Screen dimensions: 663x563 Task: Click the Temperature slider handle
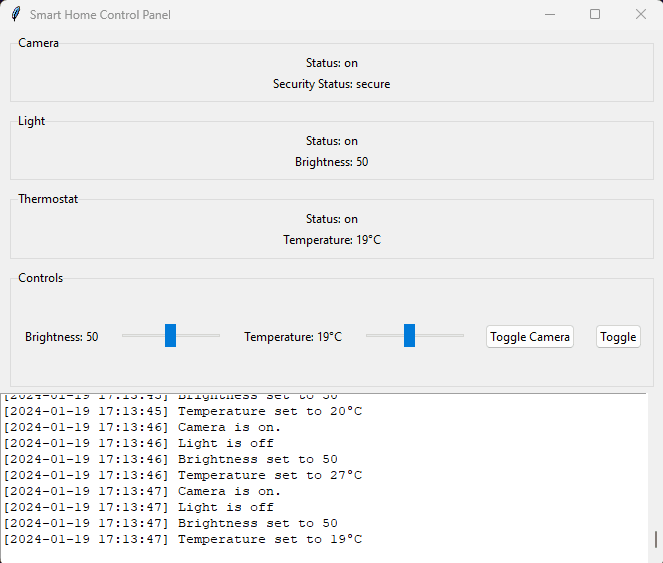[409, 336]
